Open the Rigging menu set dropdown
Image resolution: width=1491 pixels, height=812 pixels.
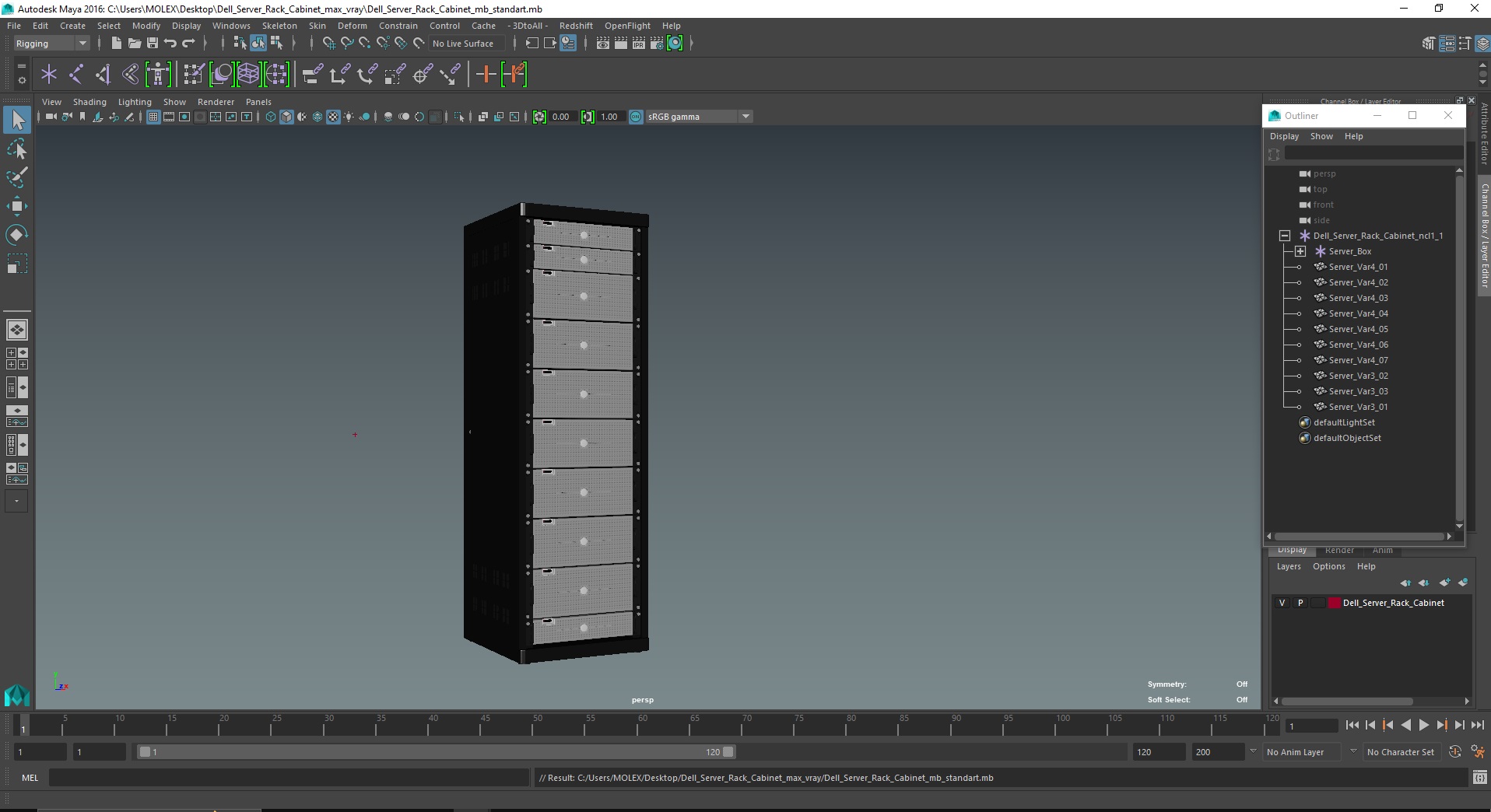(x=51, y=44)
